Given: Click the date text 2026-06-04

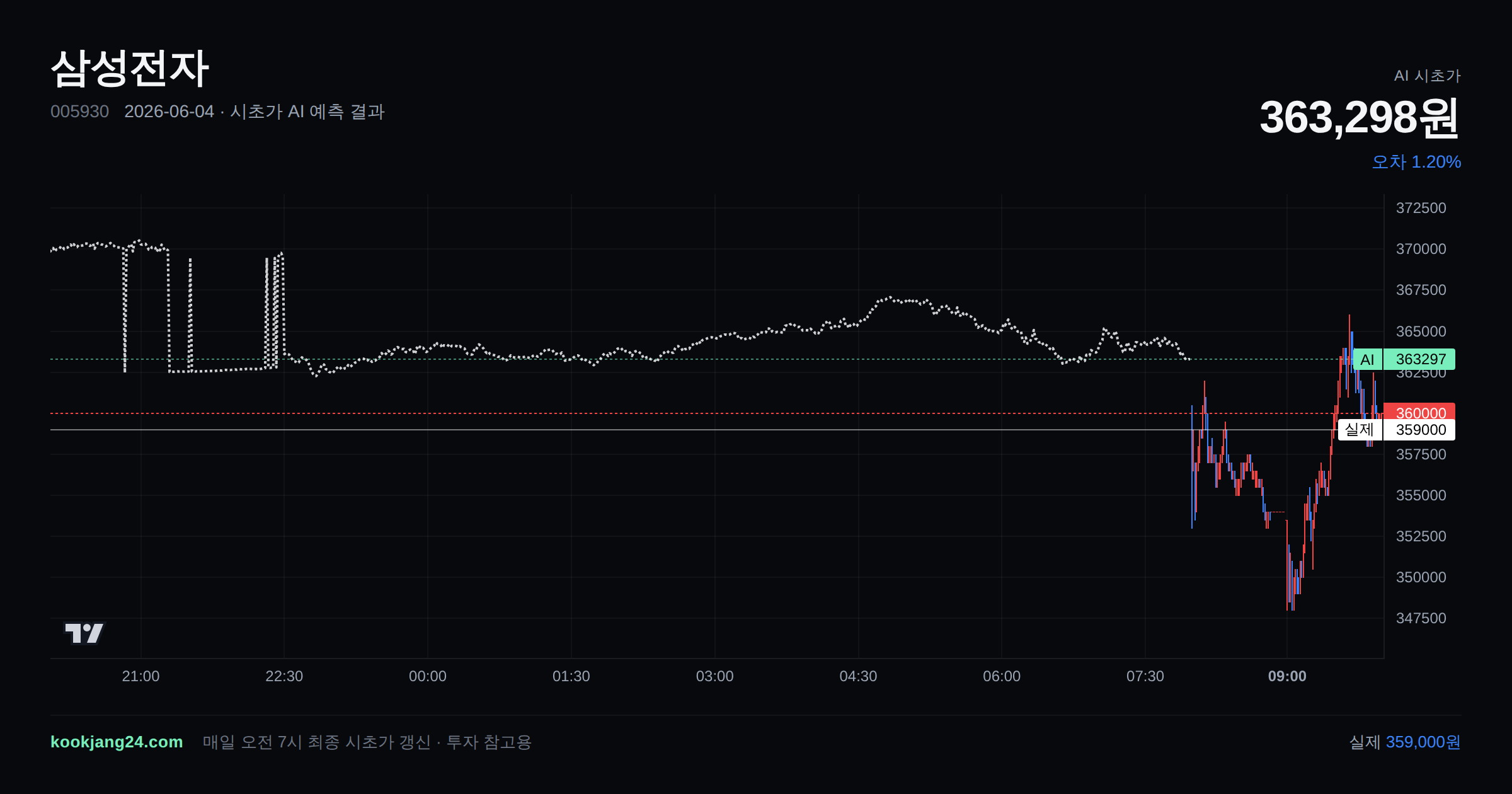Looking at the screenshot, I should point(169,112).
